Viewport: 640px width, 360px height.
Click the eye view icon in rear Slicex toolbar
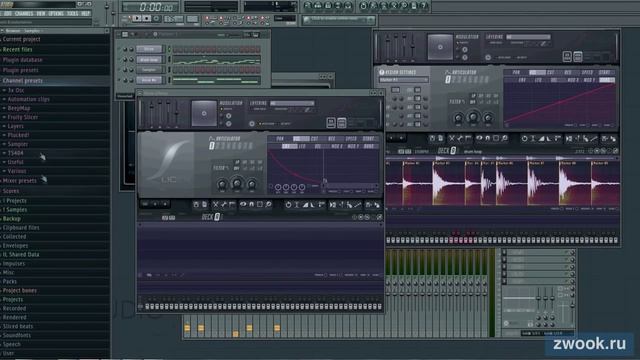point(479,139)
